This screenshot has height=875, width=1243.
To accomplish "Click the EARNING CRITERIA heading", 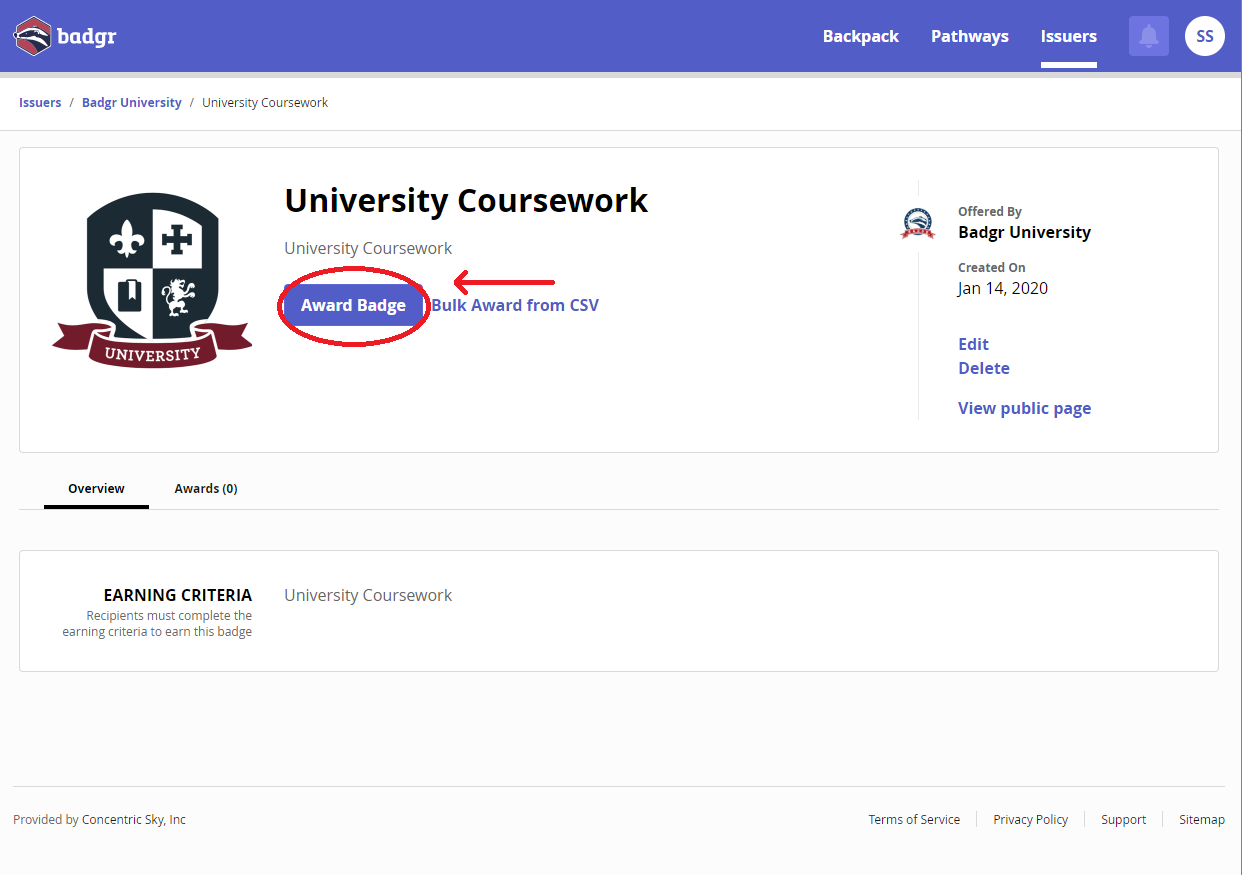I will click(178, 595).
